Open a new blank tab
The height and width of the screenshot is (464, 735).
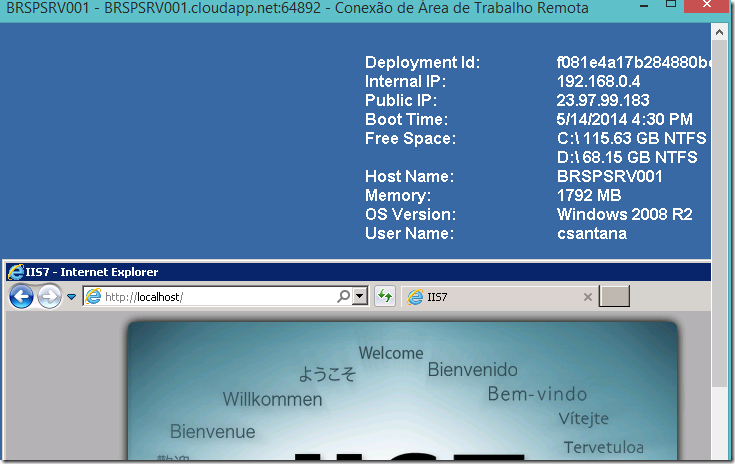tap(616, 296)
